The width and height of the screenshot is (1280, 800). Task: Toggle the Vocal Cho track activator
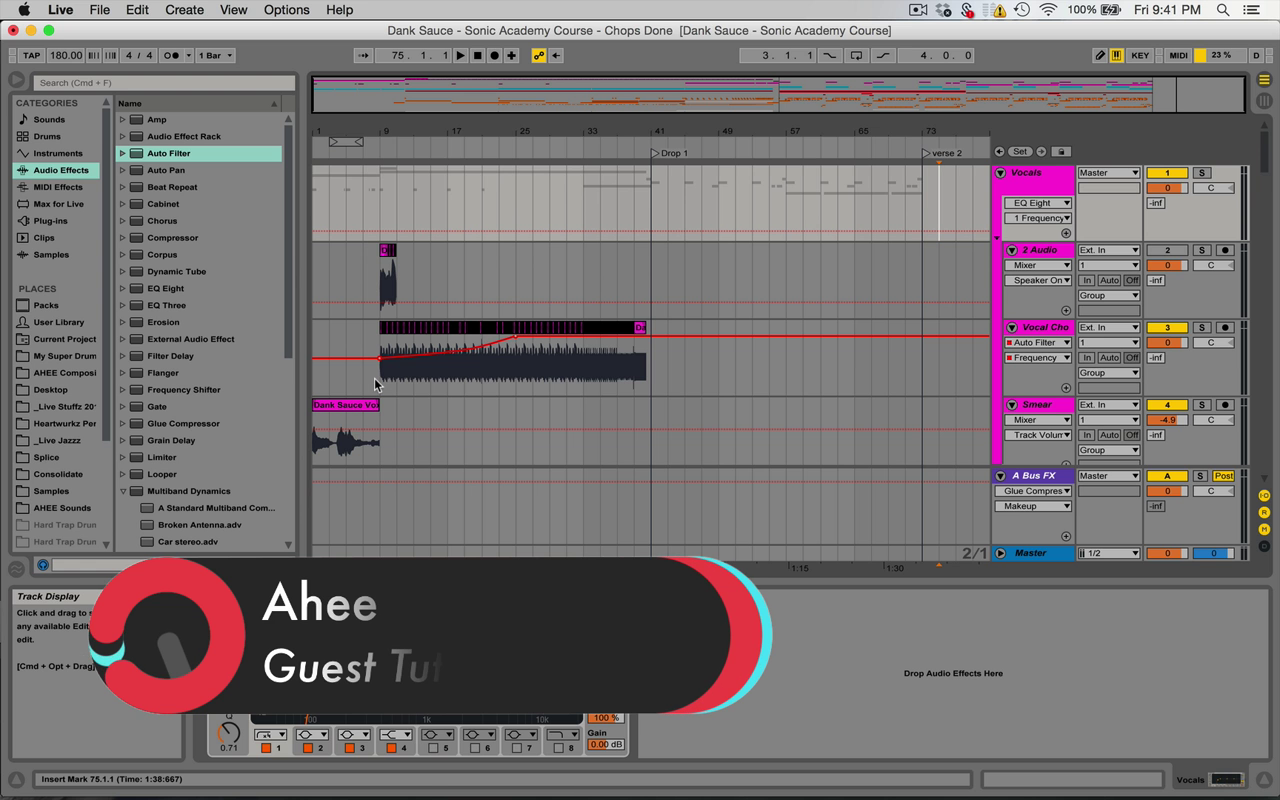[1166, 328]
